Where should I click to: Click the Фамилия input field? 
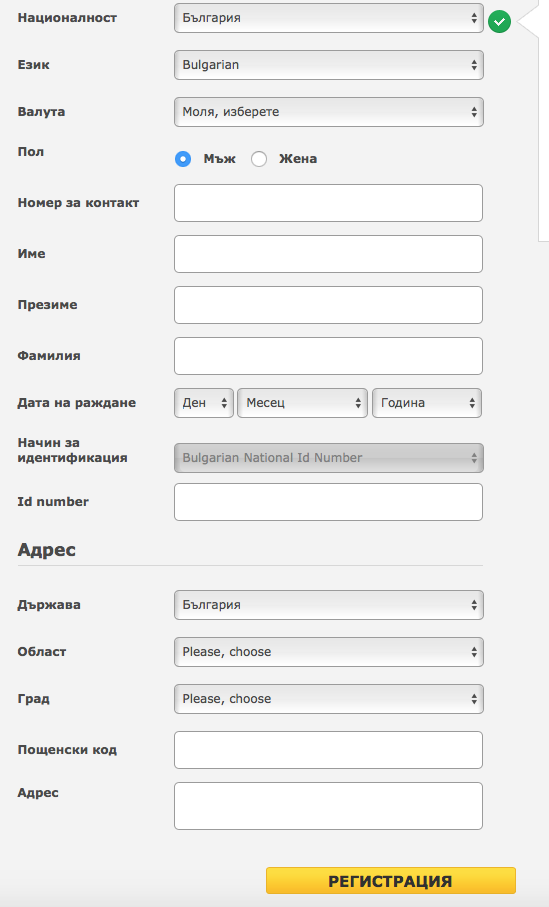click(329, 356)
